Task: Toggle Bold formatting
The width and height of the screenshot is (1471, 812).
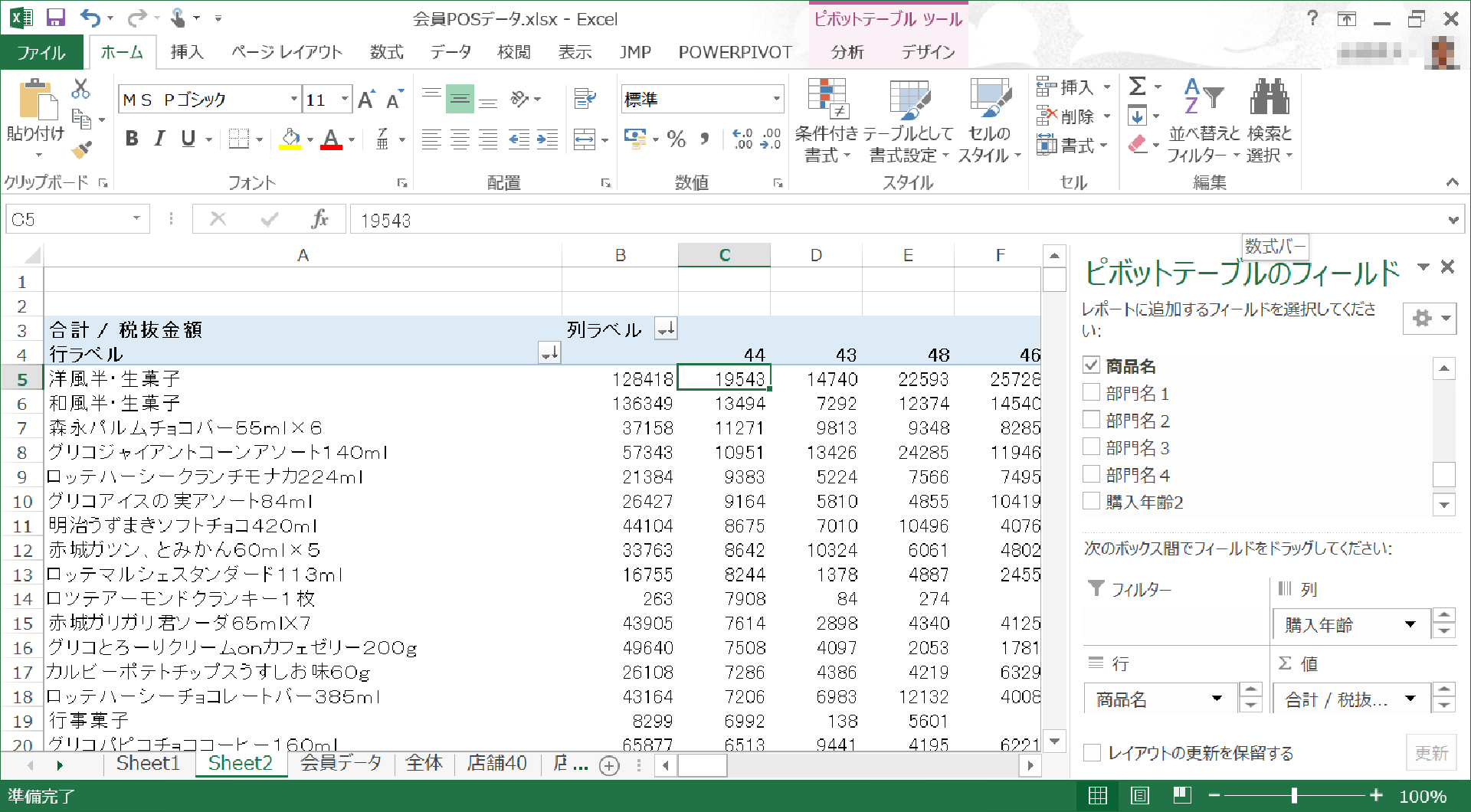Action: pyautogui.click(x=132, y=139)
